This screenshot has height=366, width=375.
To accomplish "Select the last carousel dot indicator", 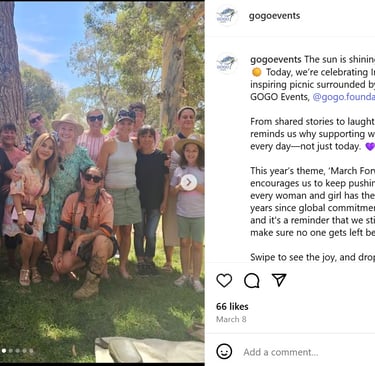I will (x=31, y=351).
